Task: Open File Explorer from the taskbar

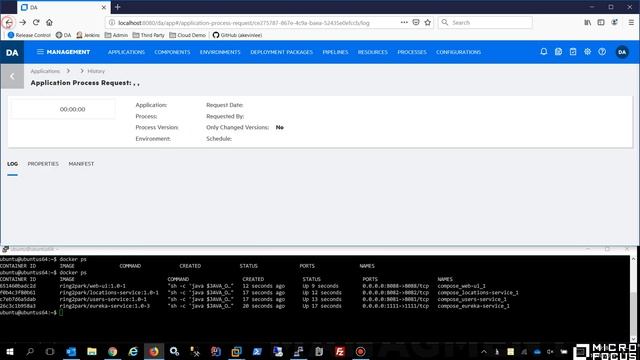Action: point(92,351)
